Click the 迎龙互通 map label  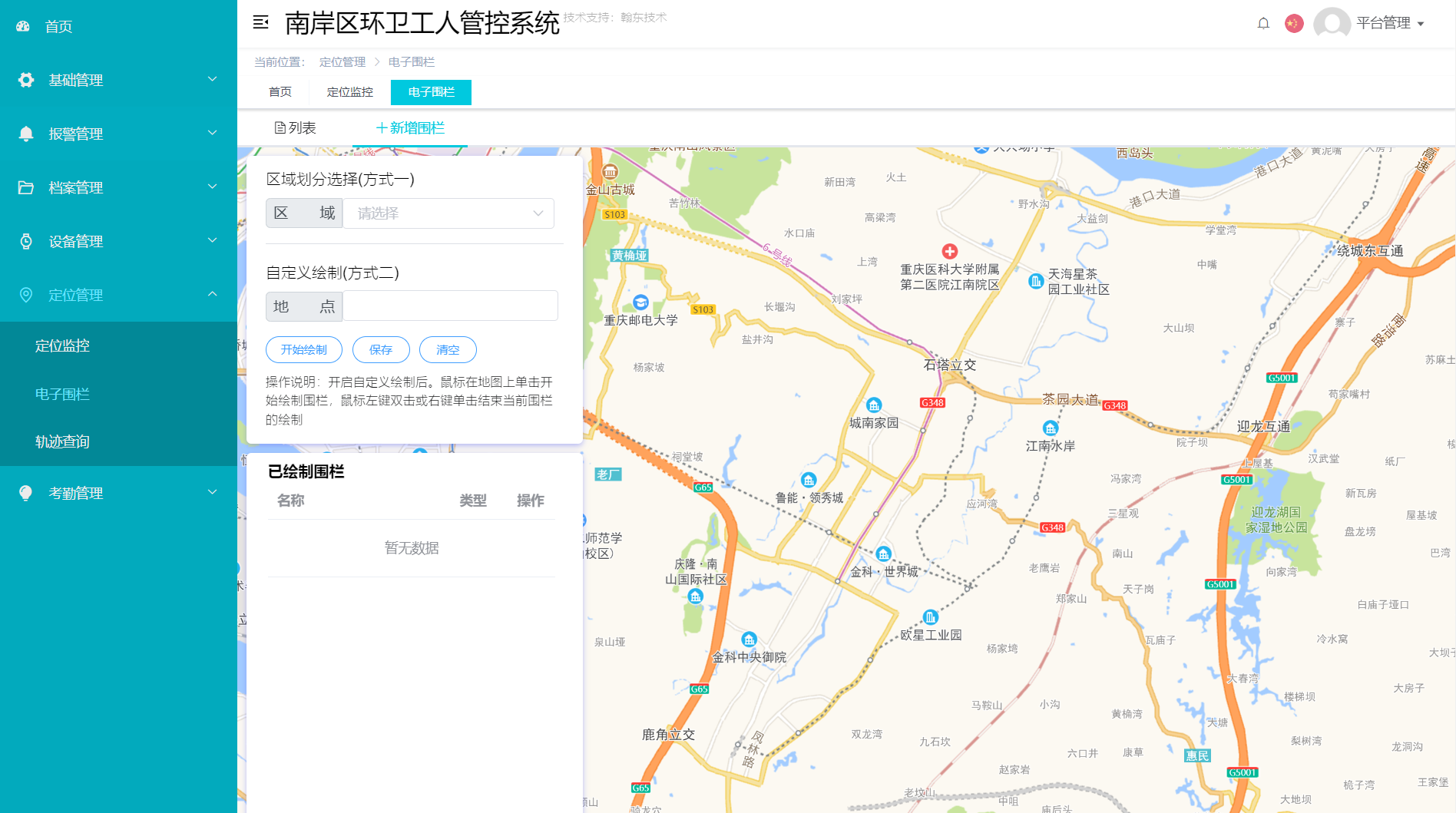tap(1264, 427)
